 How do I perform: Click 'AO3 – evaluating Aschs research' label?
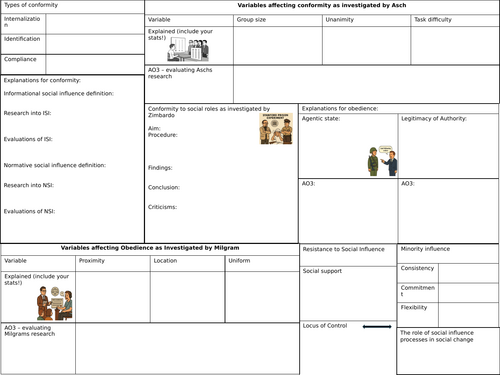point(180,73)
